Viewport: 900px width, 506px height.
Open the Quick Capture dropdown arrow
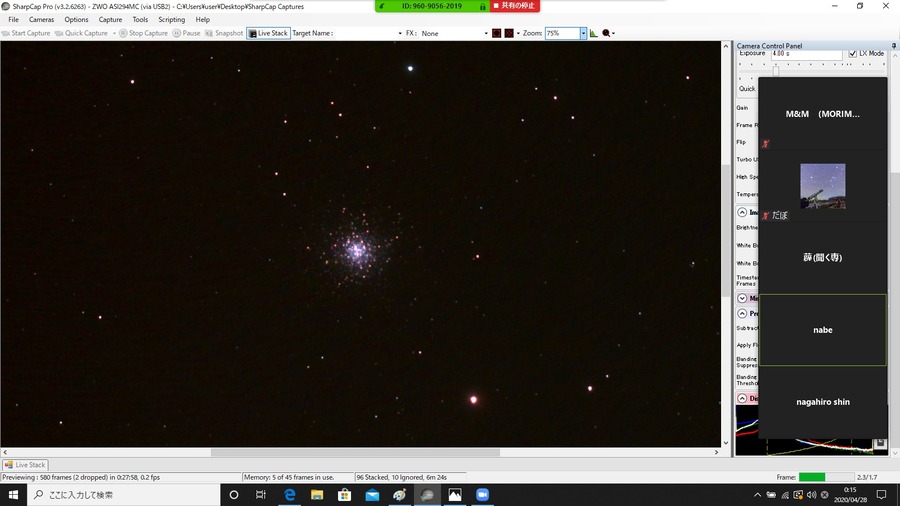114,33
